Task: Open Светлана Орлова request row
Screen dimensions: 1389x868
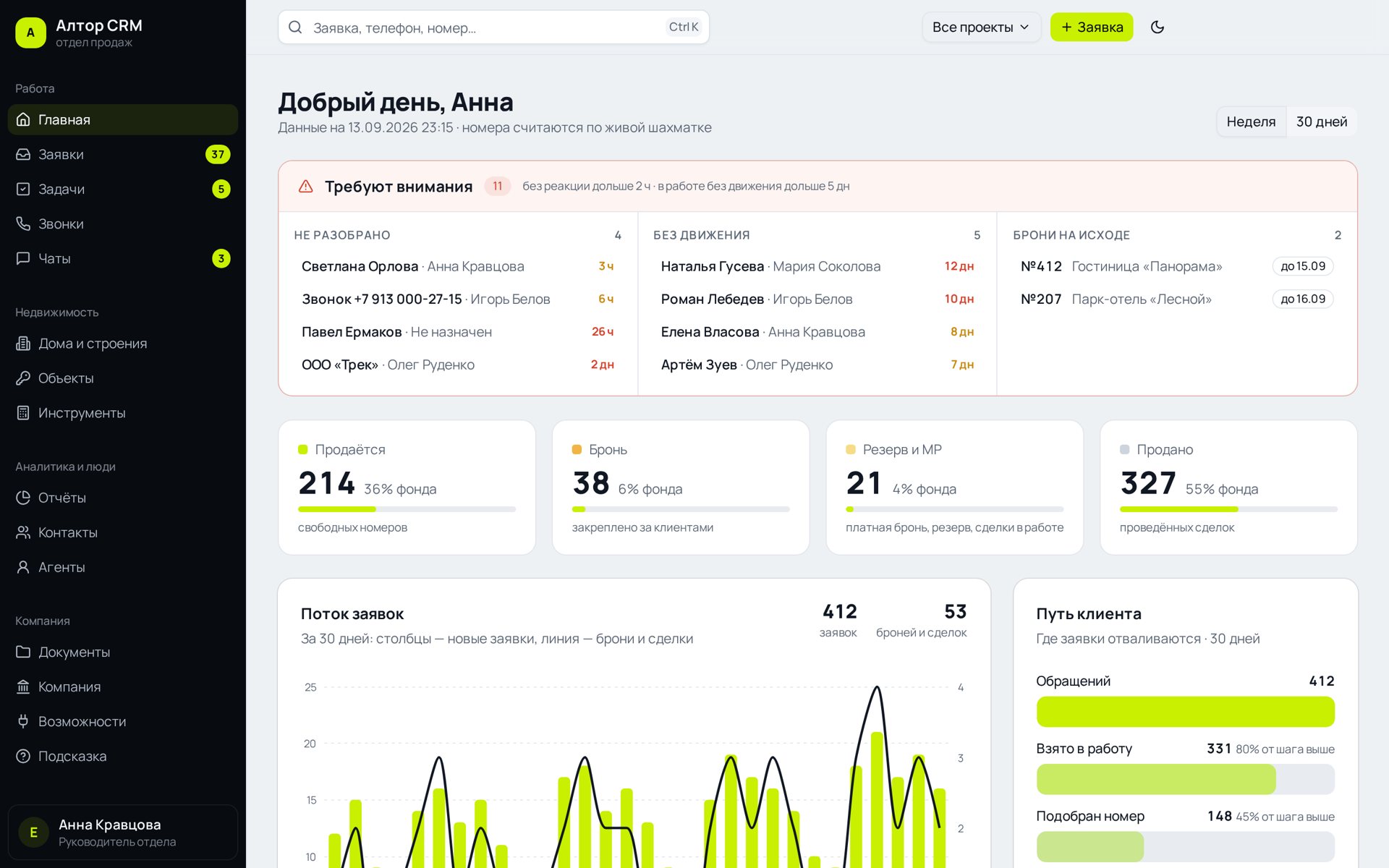Action: click(457, 266)
